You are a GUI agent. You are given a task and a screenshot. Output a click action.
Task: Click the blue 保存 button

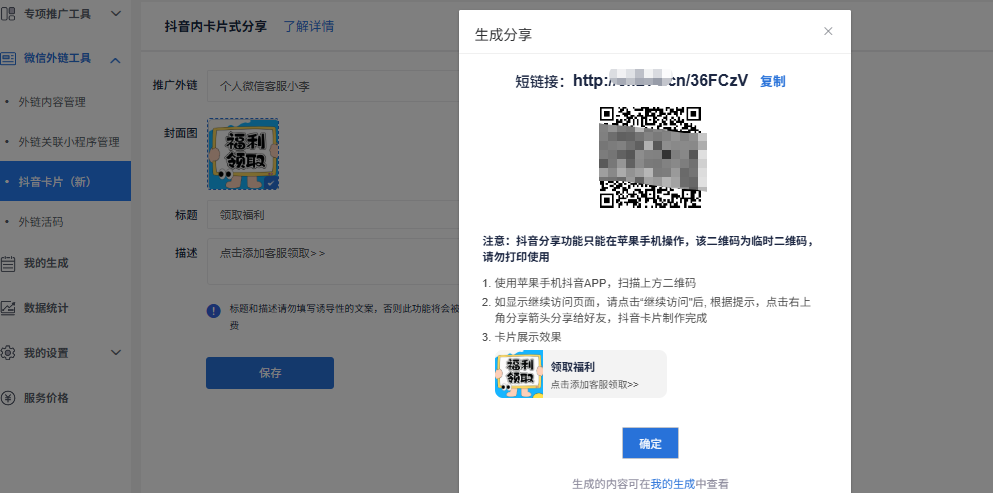(x=269, y=373)
